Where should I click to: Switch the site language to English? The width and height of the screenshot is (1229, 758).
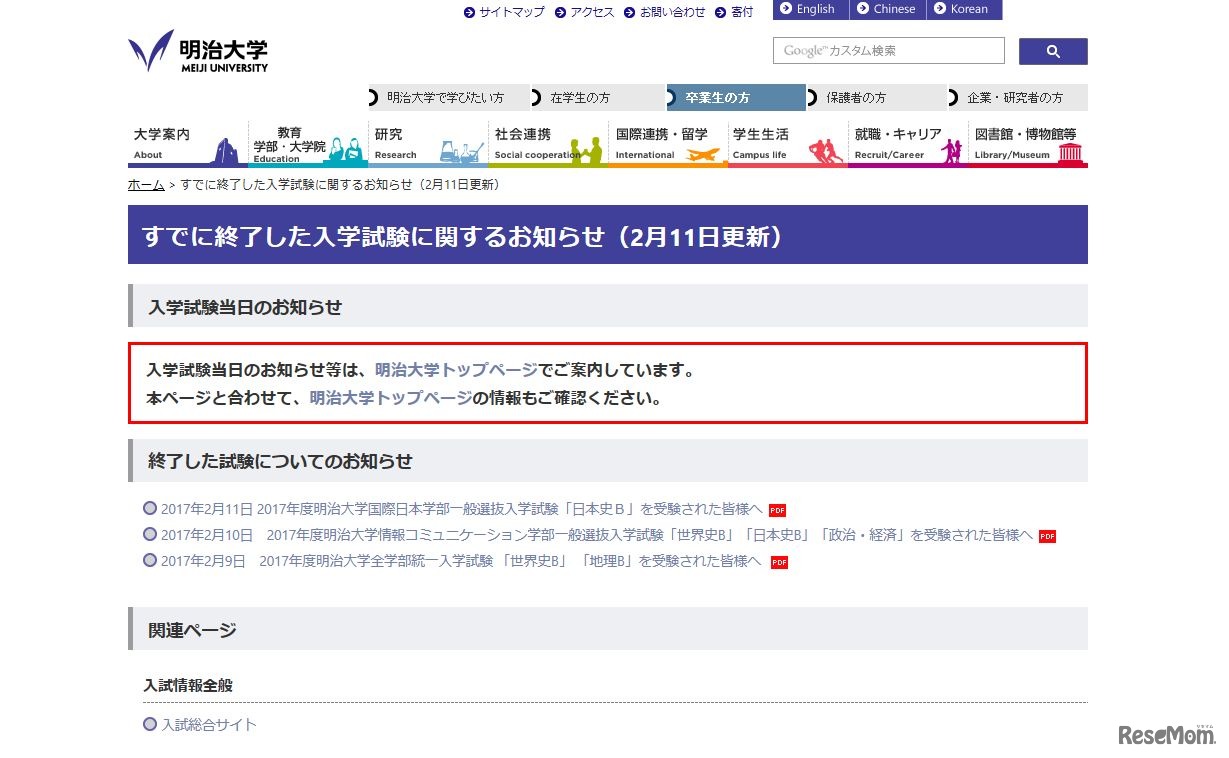(x=810, y=9)
